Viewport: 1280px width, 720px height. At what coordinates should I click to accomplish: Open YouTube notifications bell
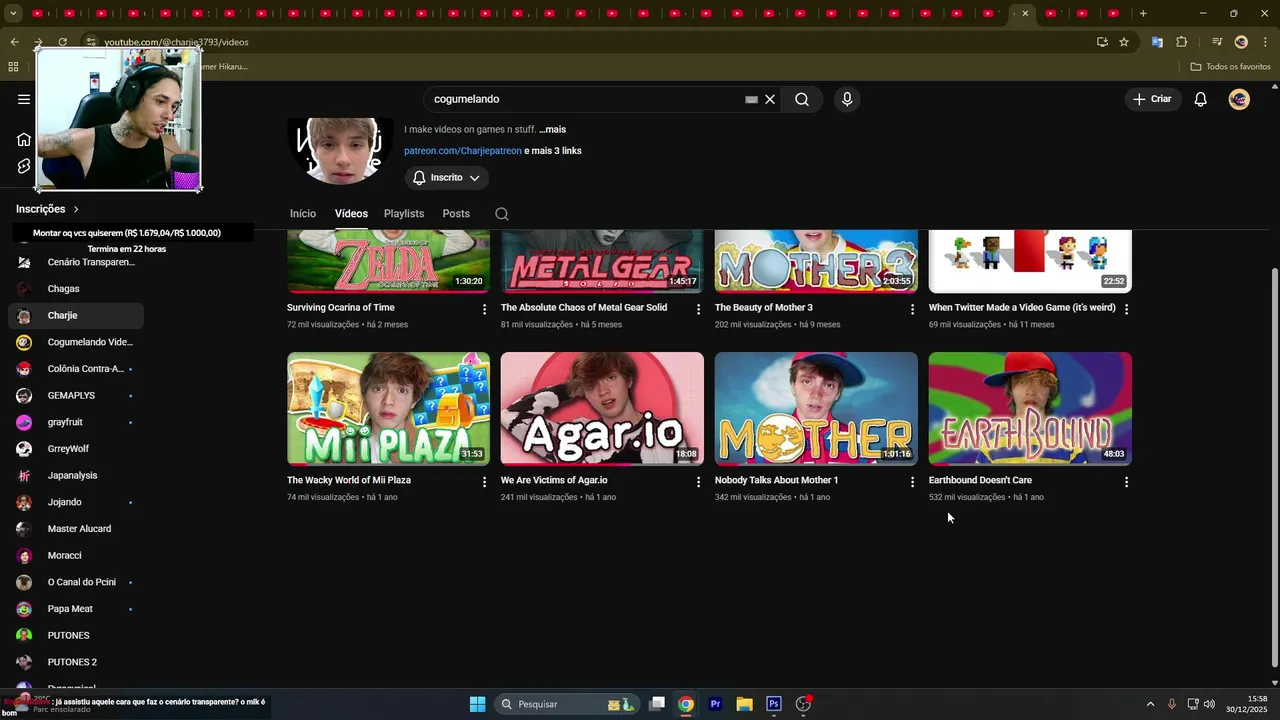tap(1201, 99)
